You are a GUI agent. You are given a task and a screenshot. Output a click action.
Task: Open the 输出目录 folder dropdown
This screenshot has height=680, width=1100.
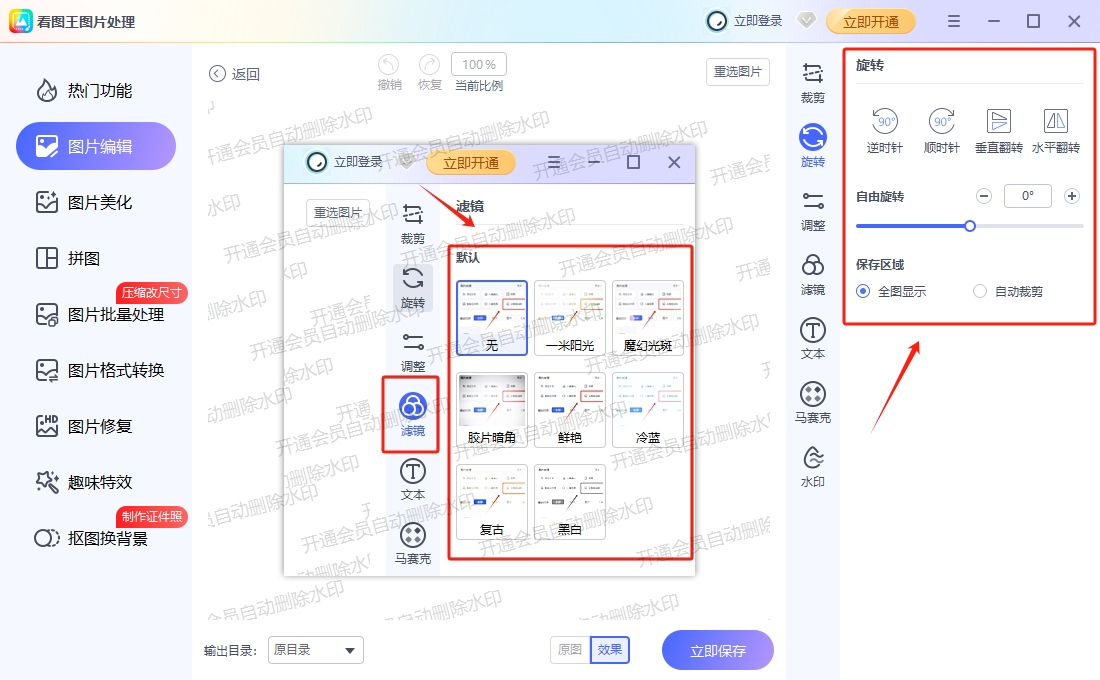315,650
